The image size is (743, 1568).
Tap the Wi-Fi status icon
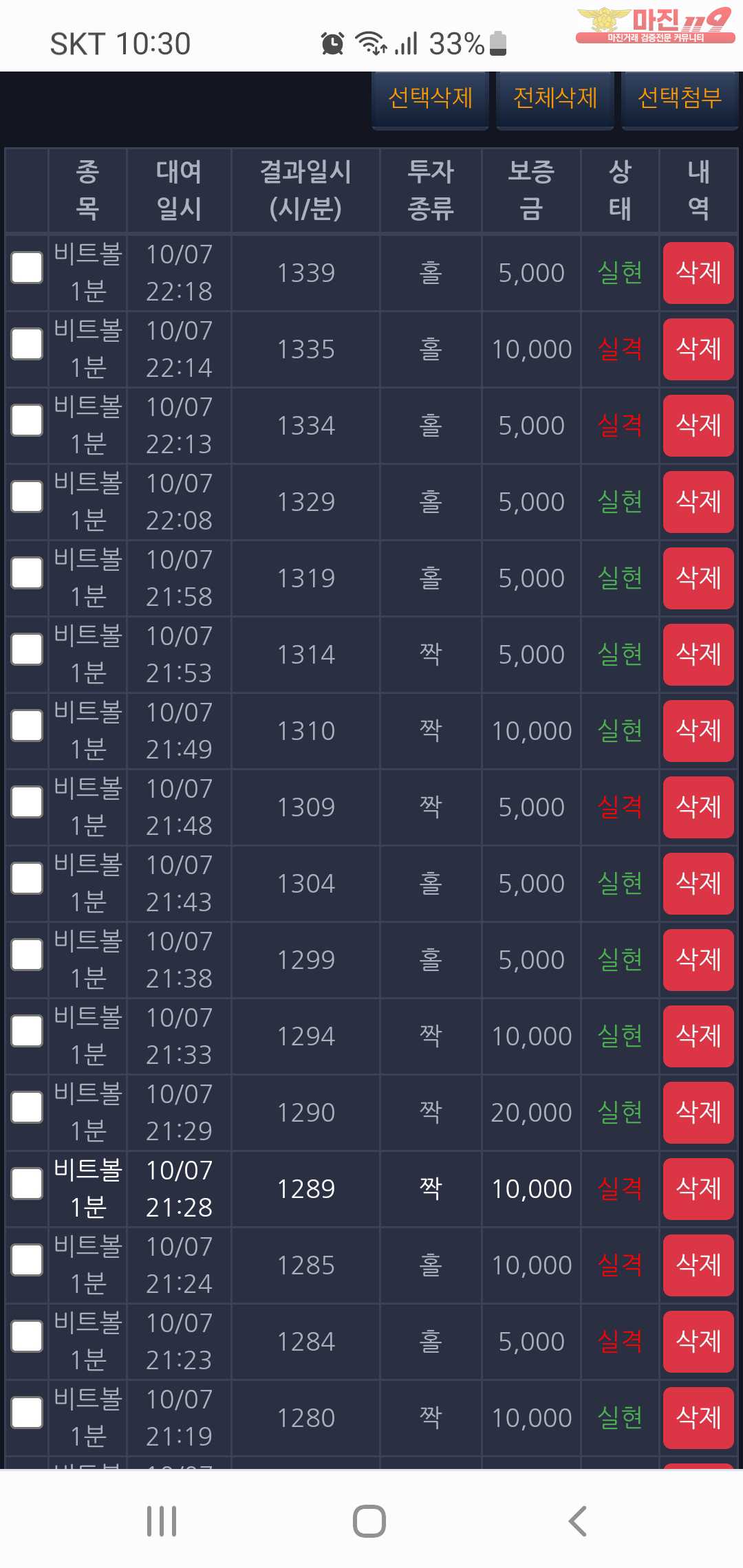click(x=370, y=43)
